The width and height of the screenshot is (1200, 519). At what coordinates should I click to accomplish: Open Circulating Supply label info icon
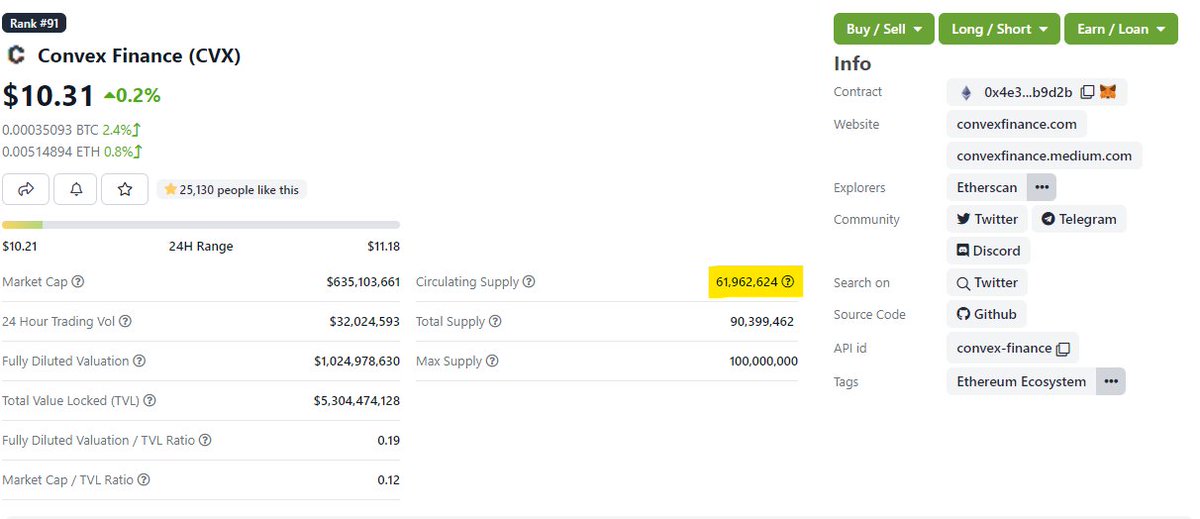(x=529, y=282)
